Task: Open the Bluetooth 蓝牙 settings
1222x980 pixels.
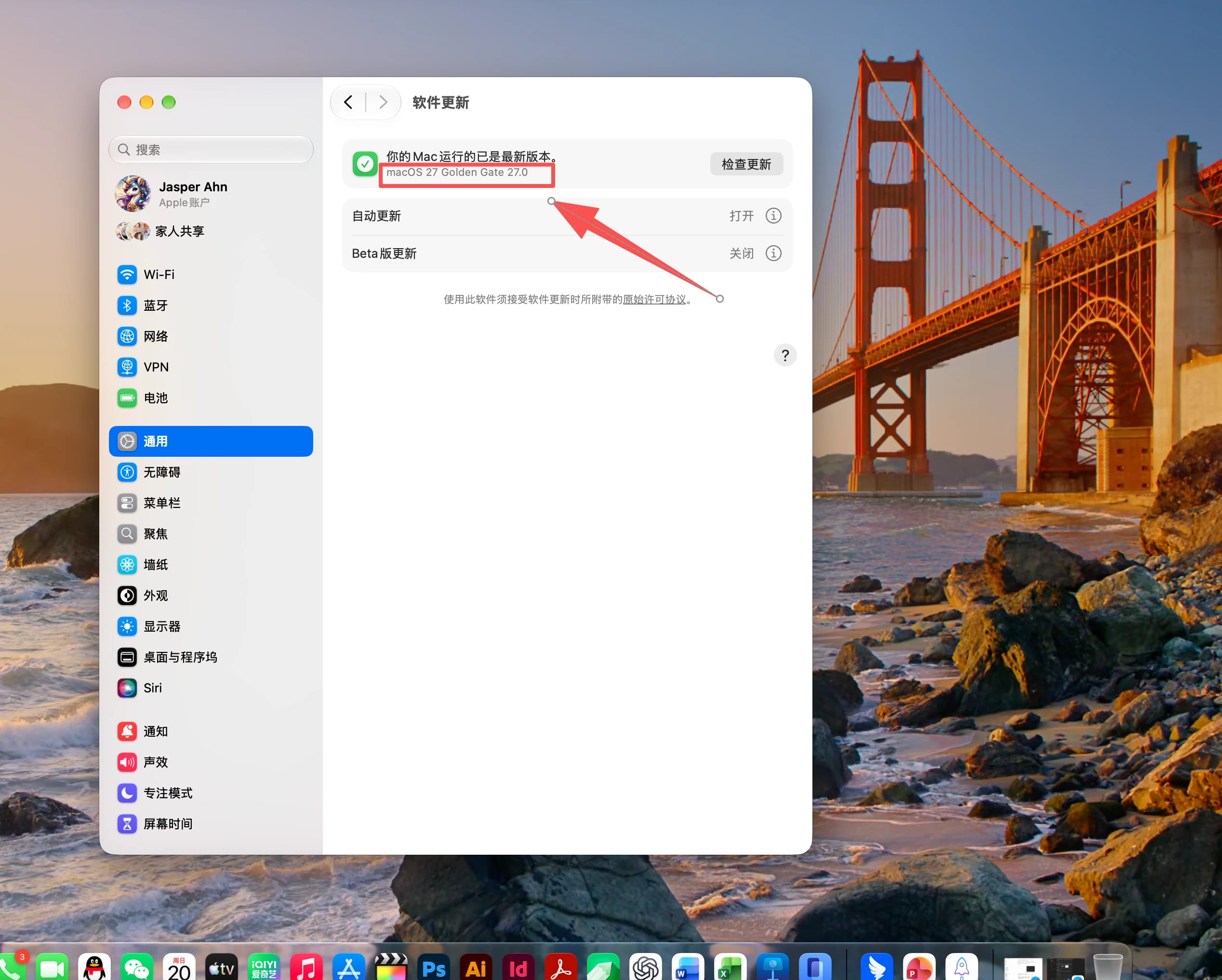Action: point(210,305)
